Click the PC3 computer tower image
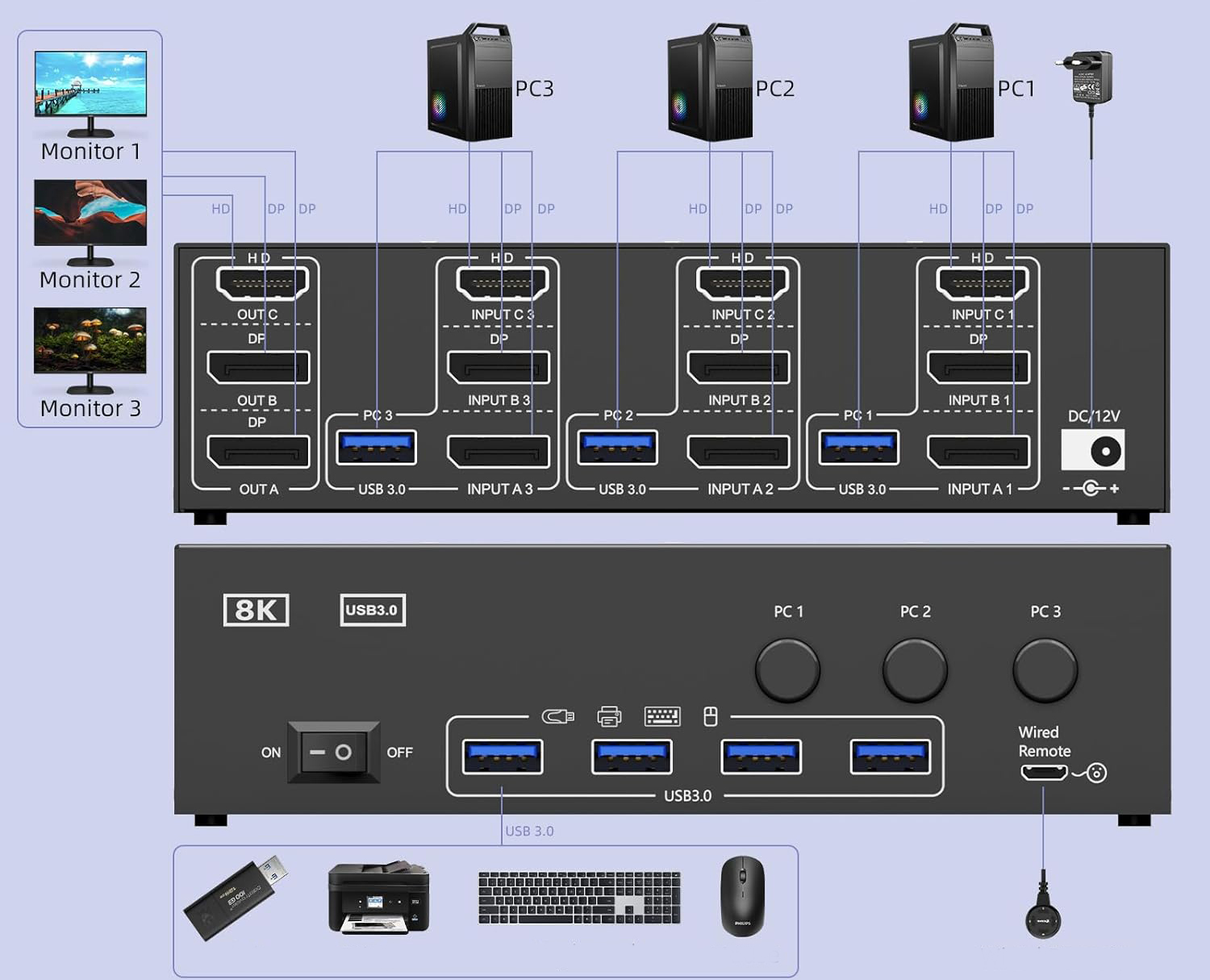The width and height of the screenshot is (1210, 980). [x=469, y=83]
